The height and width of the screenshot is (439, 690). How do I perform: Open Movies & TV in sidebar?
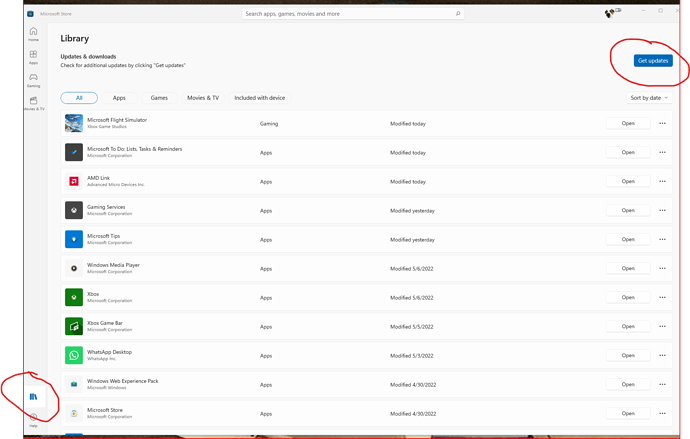pyautogui.click(x=33, y=103)
